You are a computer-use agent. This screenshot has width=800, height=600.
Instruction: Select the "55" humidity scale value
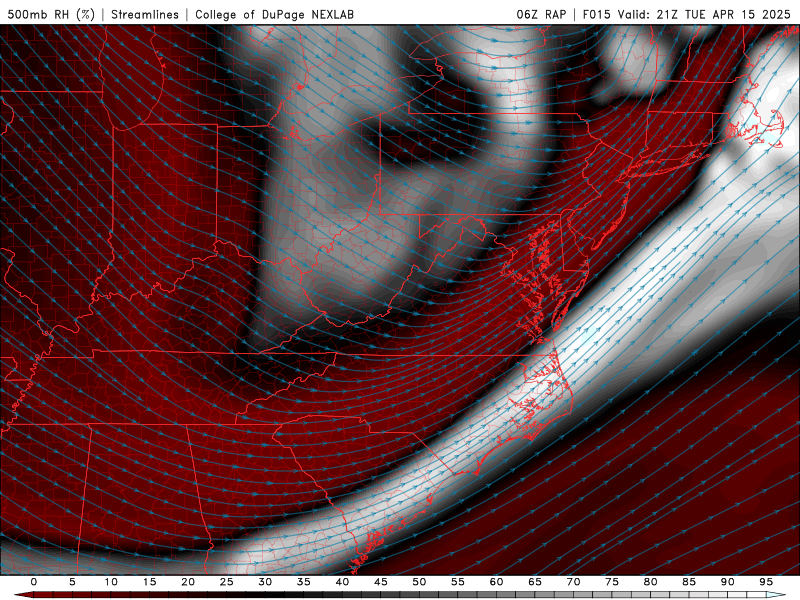[x=458, y=582]
